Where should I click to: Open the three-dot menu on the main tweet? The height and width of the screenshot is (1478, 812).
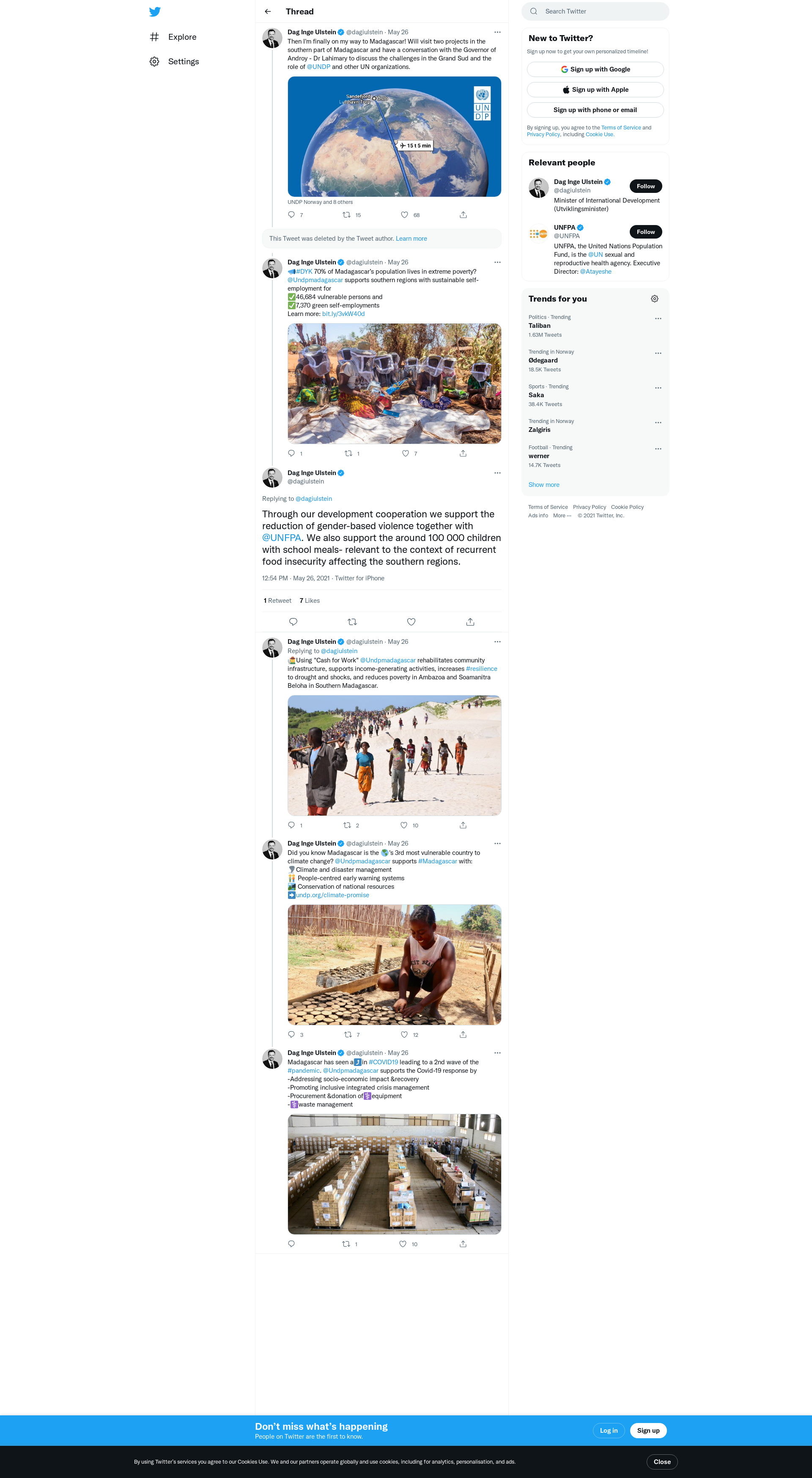pos(497,473)
